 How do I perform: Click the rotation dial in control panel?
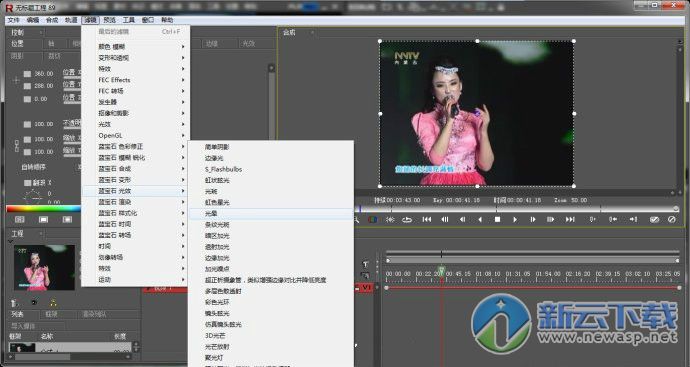click(32, 196)
